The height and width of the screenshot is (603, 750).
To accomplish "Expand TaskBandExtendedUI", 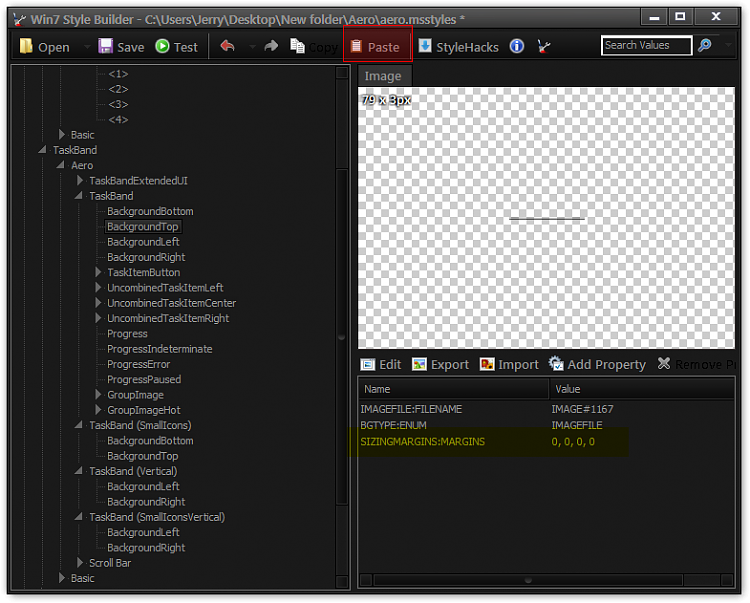I will pyautogui.click(x=80, y=180).
